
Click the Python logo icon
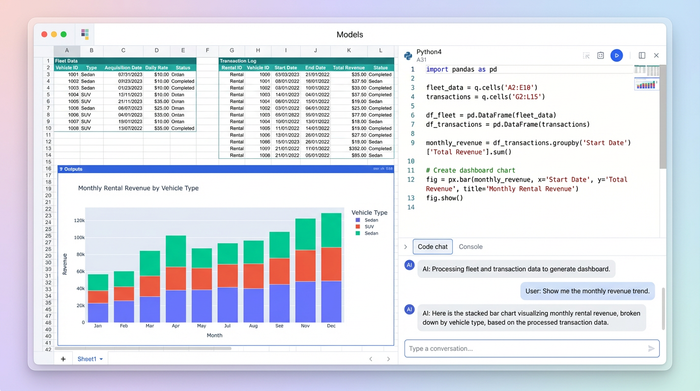[408, 56]
